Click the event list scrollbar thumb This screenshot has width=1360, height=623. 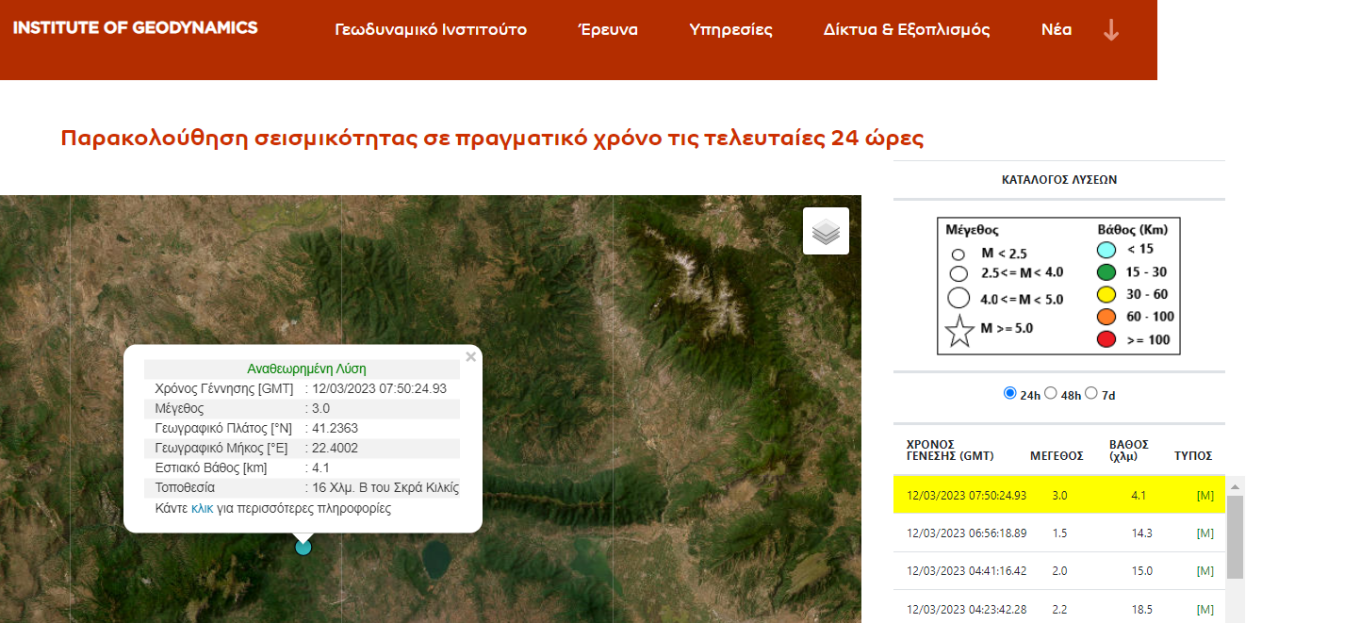[1235, 537]
